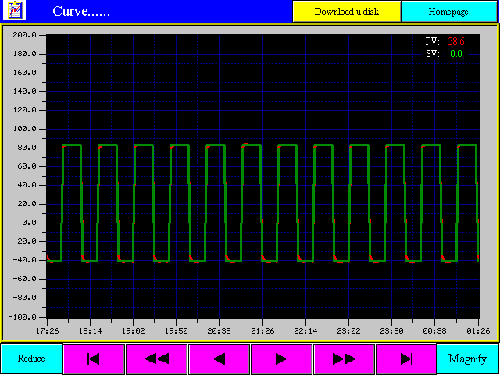Click the 200.0 label on vertical axis
Viewport: 500px width, 375px height.
pos(24,35)
